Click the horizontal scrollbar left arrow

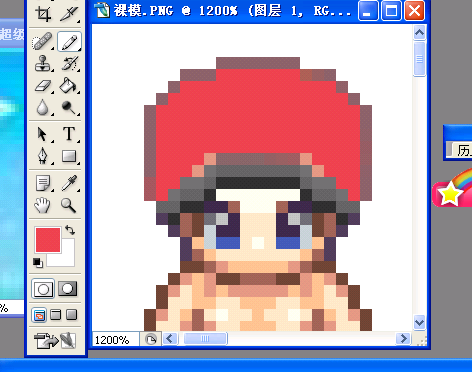[170, 339]
